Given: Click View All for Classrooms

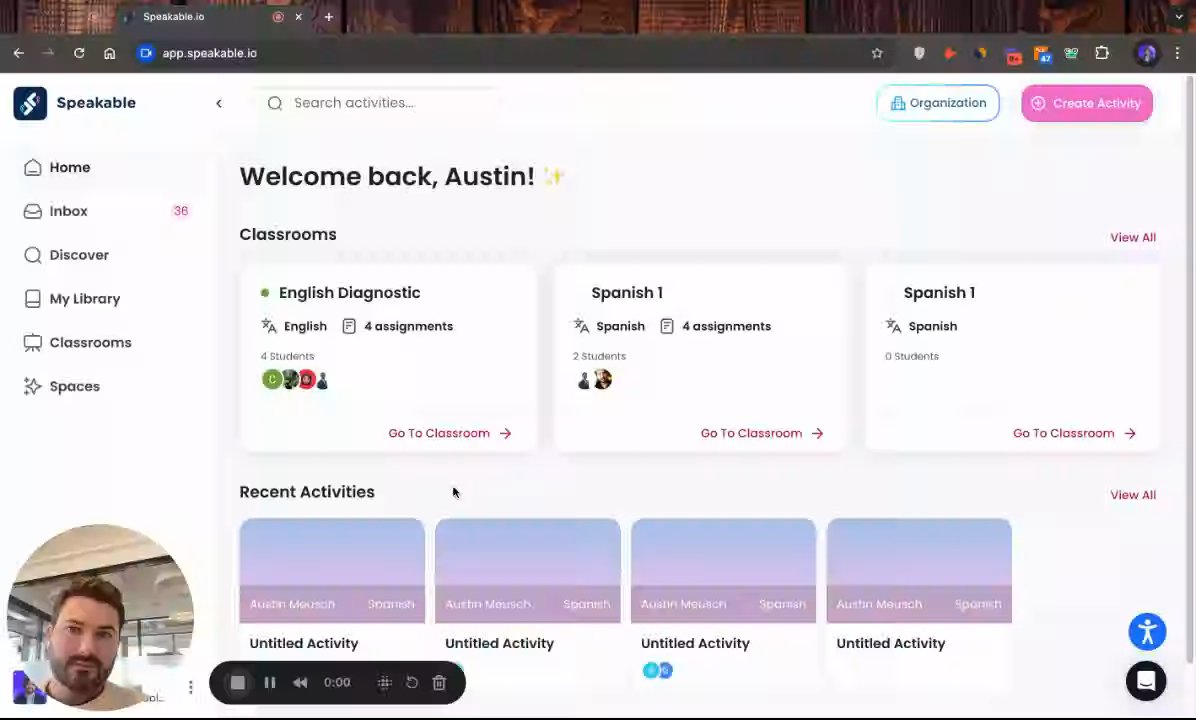Looking at the screenshot, I should (x=1133, y=237).
